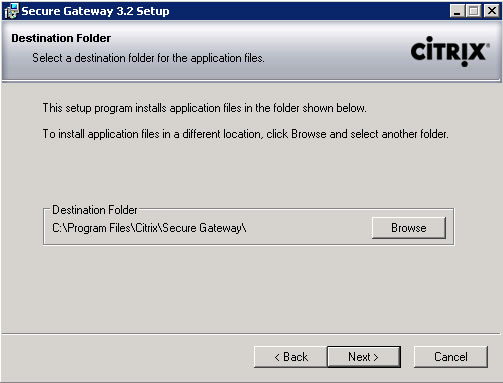Click the Secure Gateway 3.2 Setup title text
Image resolution: width=503 pixels, height=383 pixels.
tap(95, 11)
